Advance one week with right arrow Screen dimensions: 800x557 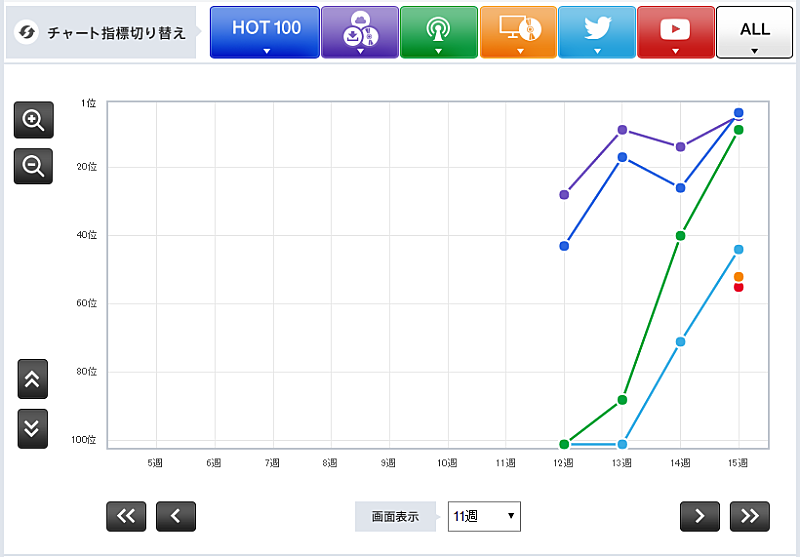point(700,516)
